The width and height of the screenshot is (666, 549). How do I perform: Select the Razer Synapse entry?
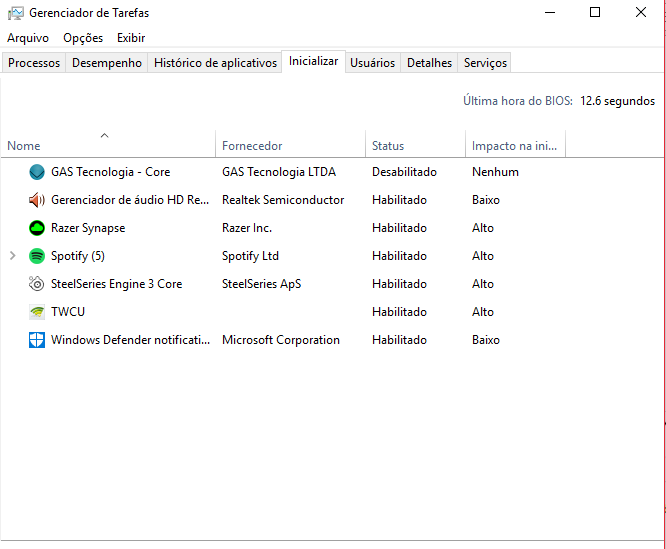88,228
